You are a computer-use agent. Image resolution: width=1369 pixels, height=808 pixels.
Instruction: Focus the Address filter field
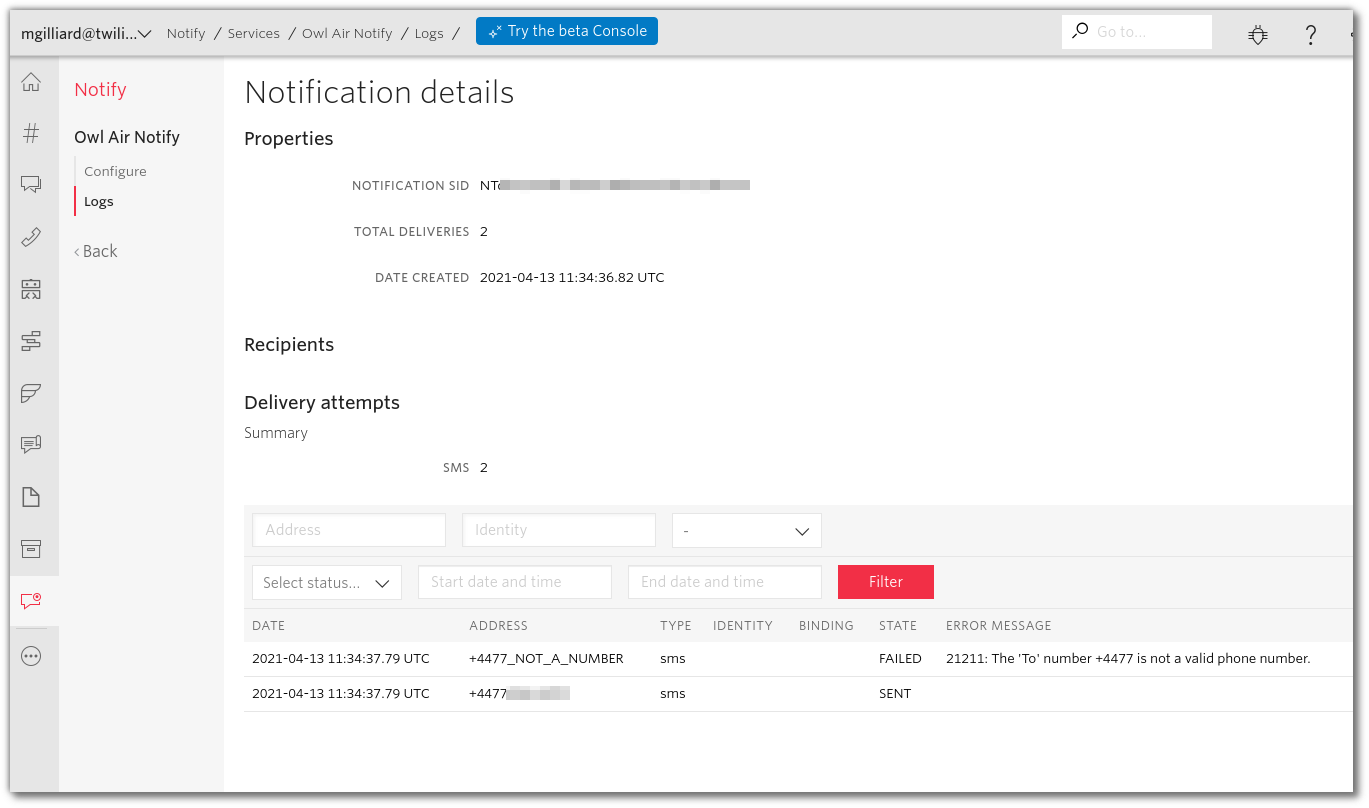349,530
